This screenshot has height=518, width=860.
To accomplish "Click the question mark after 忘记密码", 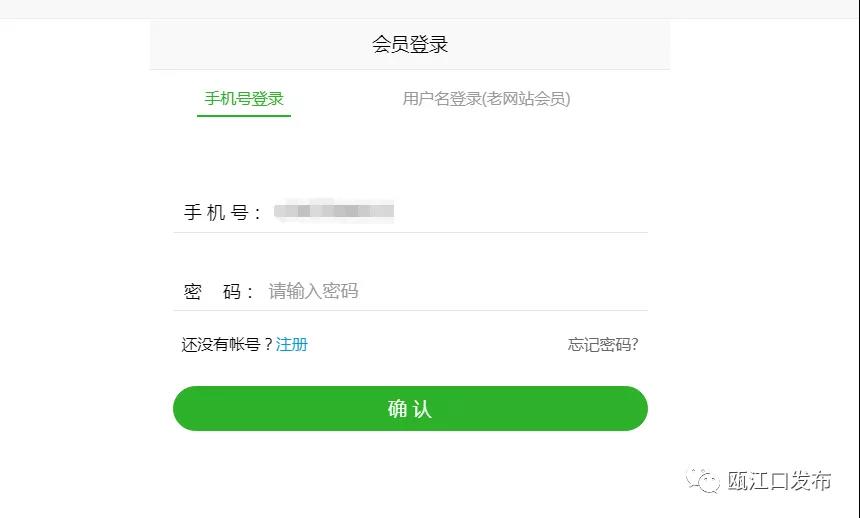I will [635, 345].
